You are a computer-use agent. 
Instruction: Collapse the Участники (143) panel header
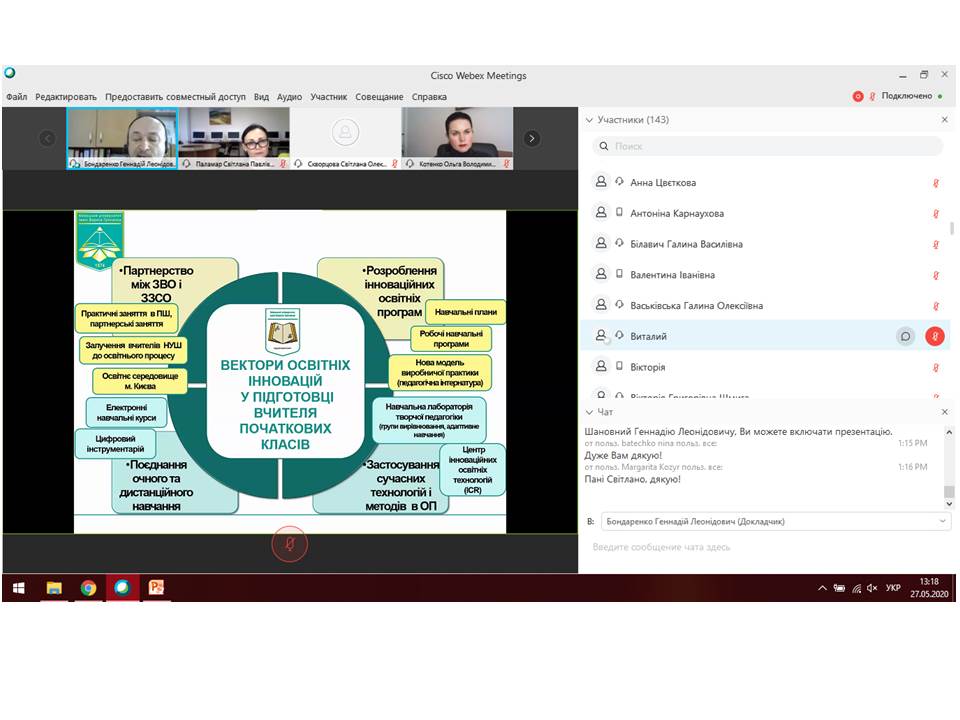tap(588, 120)
